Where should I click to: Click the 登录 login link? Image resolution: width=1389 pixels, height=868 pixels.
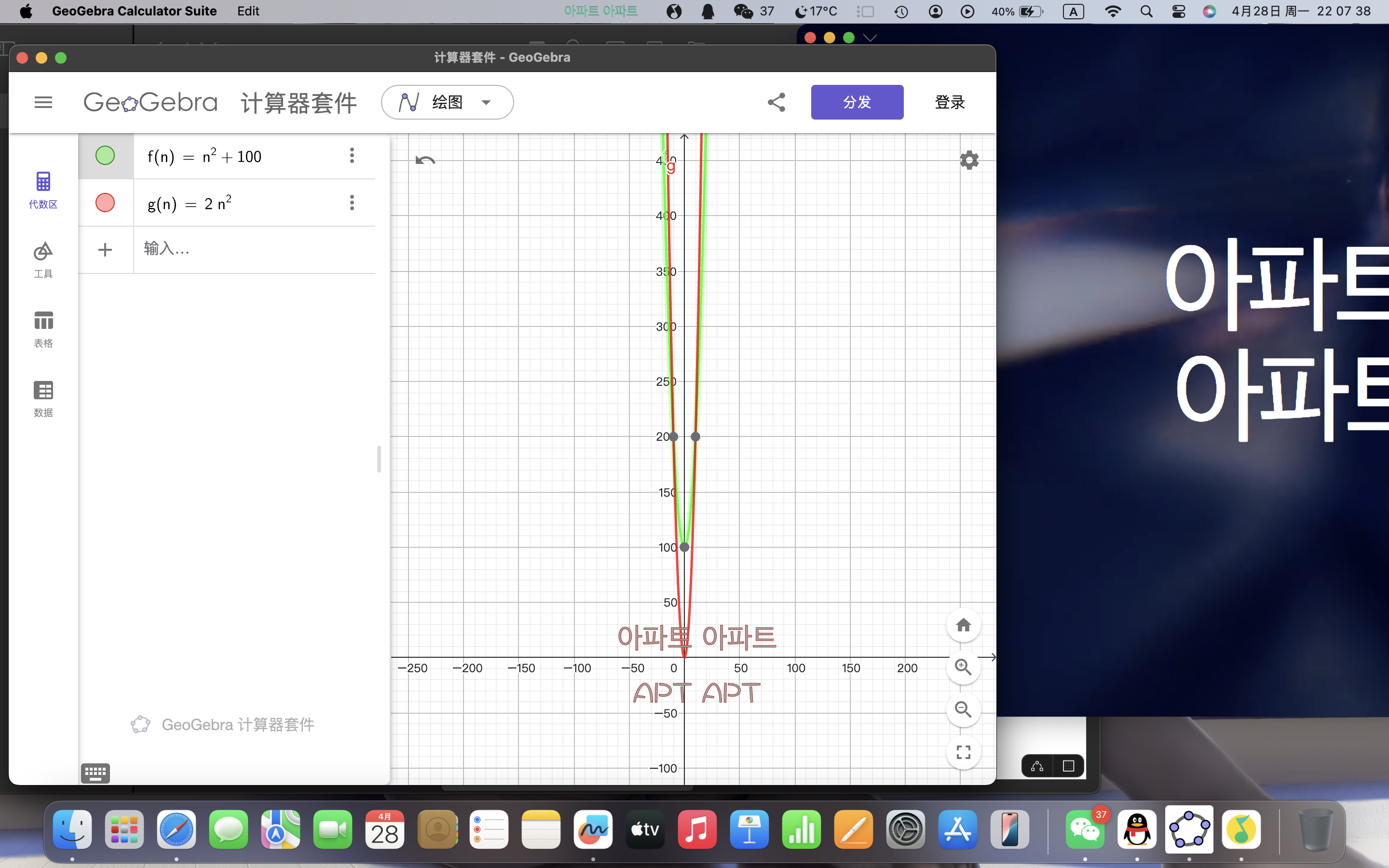coord(950,102)
